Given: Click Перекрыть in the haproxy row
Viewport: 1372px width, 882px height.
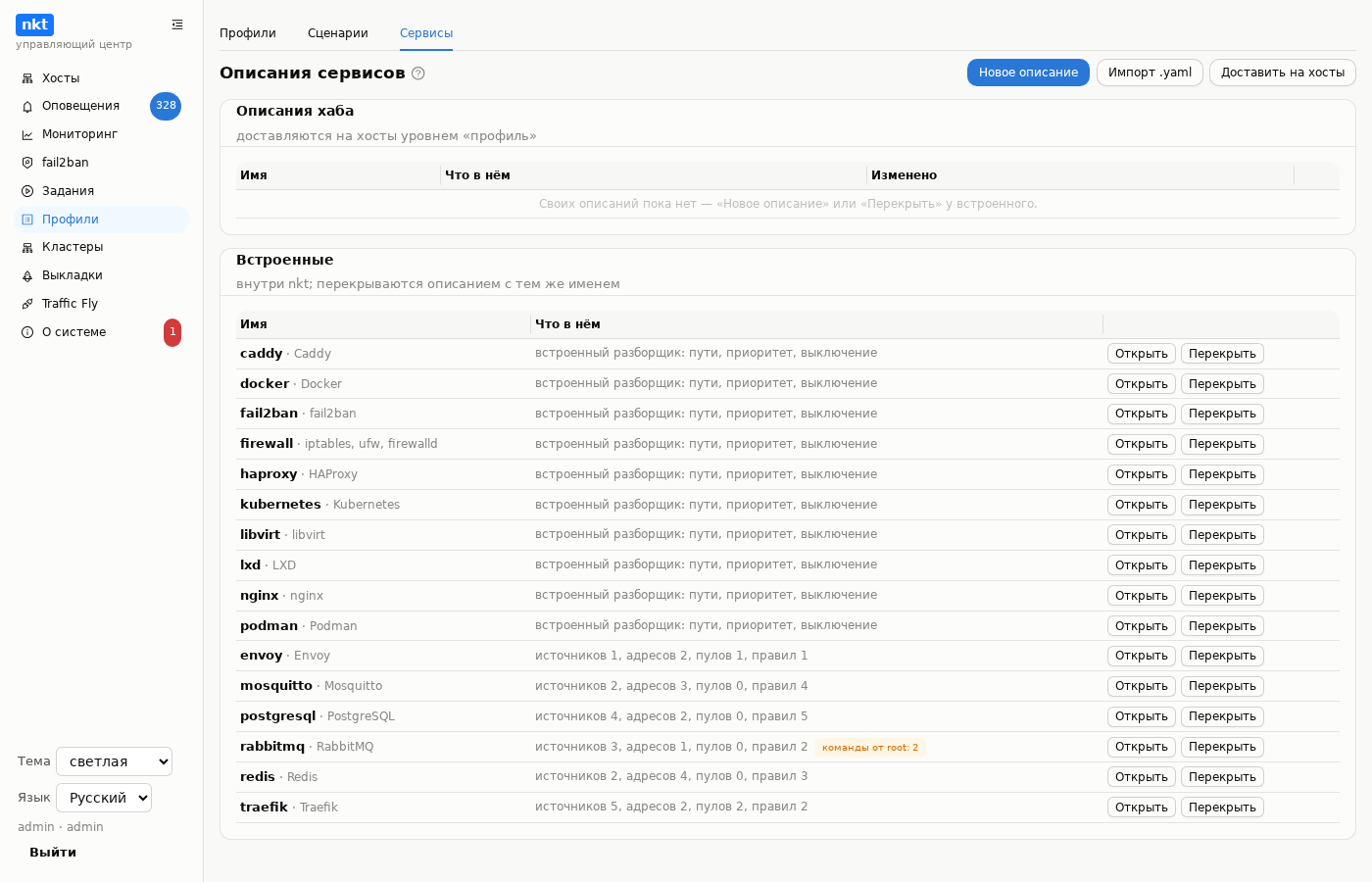Looking at the screenshot, I should click(x=1222, y=474).
